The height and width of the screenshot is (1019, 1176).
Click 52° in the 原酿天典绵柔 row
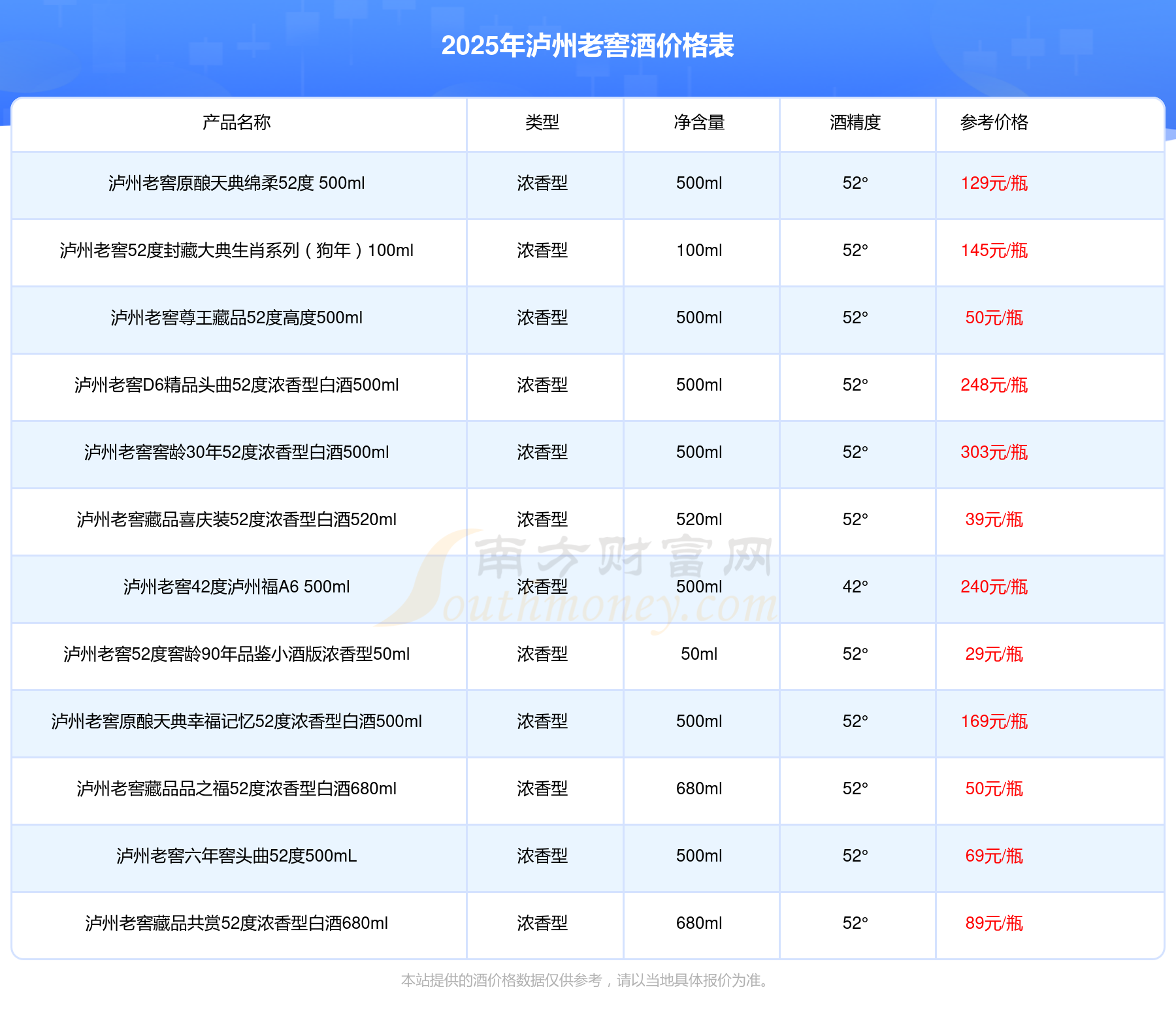pyautogui.click(x=855, y=183)
